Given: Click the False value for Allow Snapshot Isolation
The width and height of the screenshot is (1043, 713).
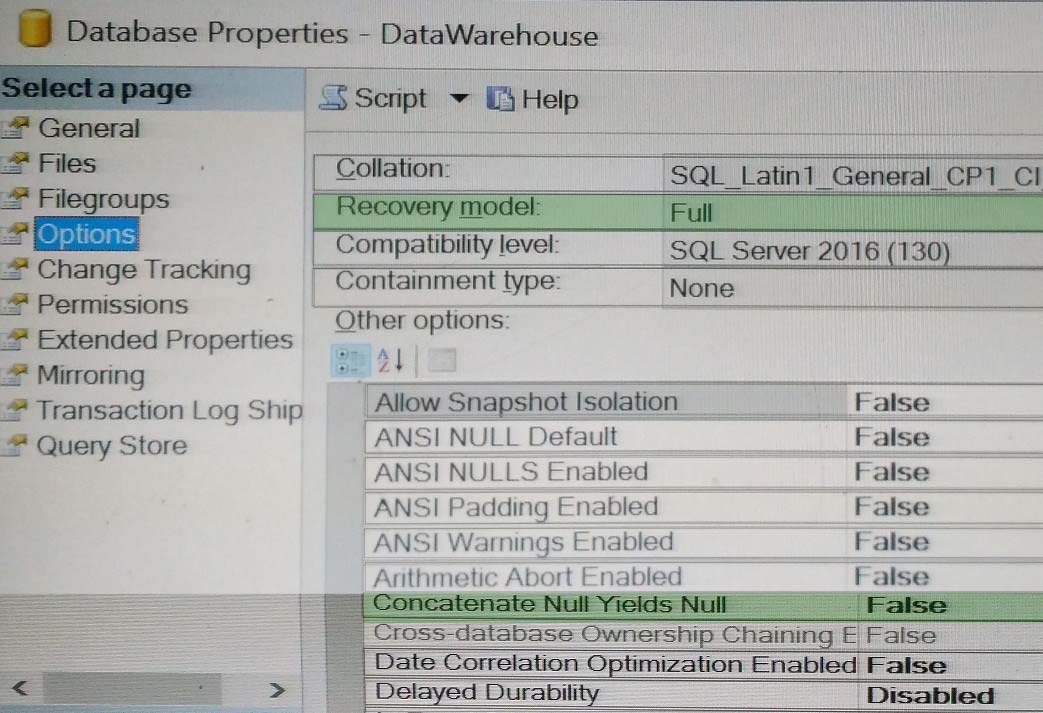Looking at the screenshot, I should pyautogui.click(x=892, y=402).
